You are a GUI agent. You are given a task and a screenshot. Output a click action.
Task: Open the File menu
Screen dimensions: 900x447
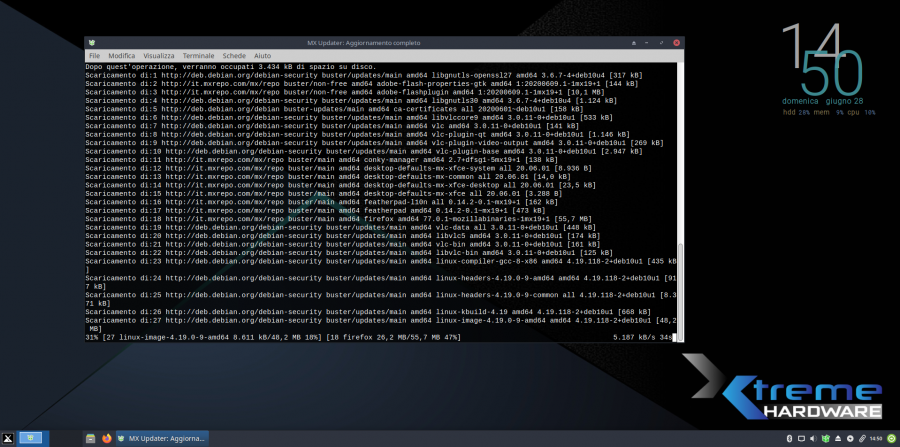click(x=94, y=55)
